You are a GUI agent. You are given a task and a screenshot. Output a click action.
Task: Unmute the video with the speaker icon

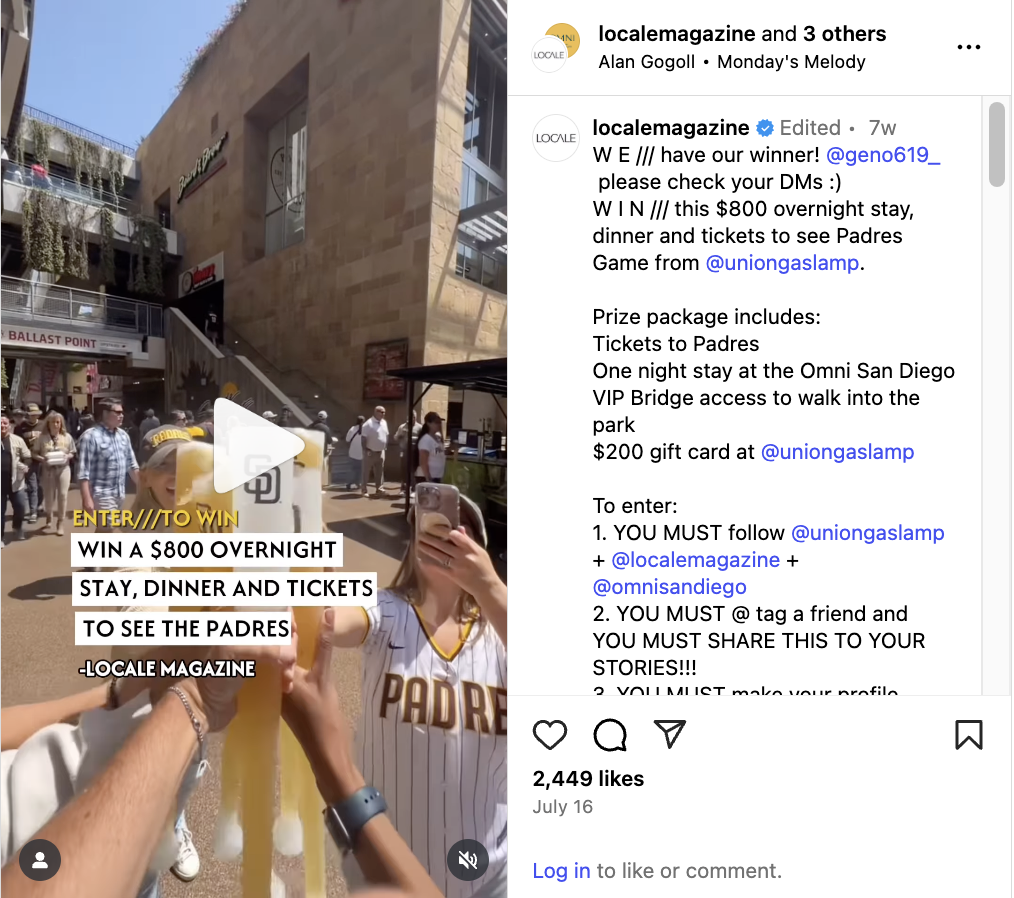tap(468, 860)
